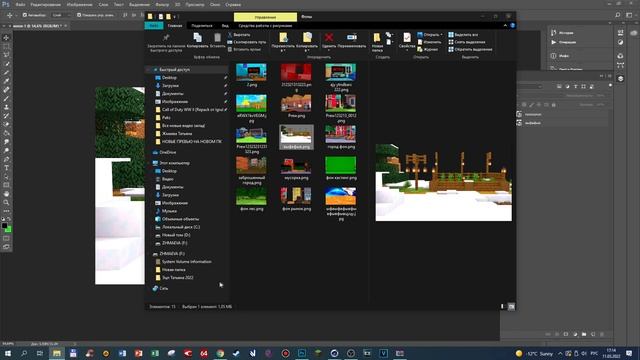Open OneDrive in the navigation pane
This screenshot has height=360, width=640.
click(x=164, y=152)
